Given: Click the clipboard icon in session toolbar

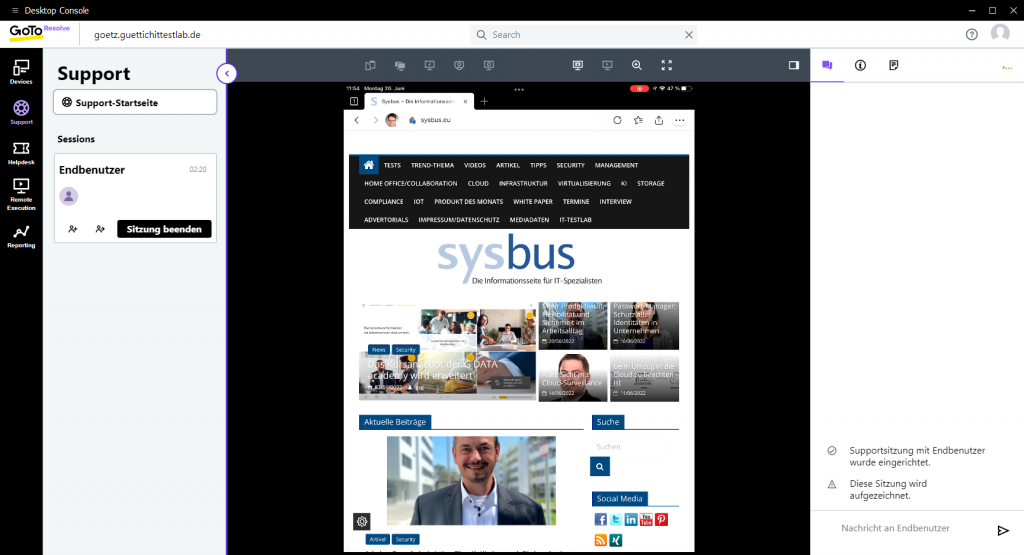Looking at the screenshot, I should pyautogui.click(x=369, y=65).
